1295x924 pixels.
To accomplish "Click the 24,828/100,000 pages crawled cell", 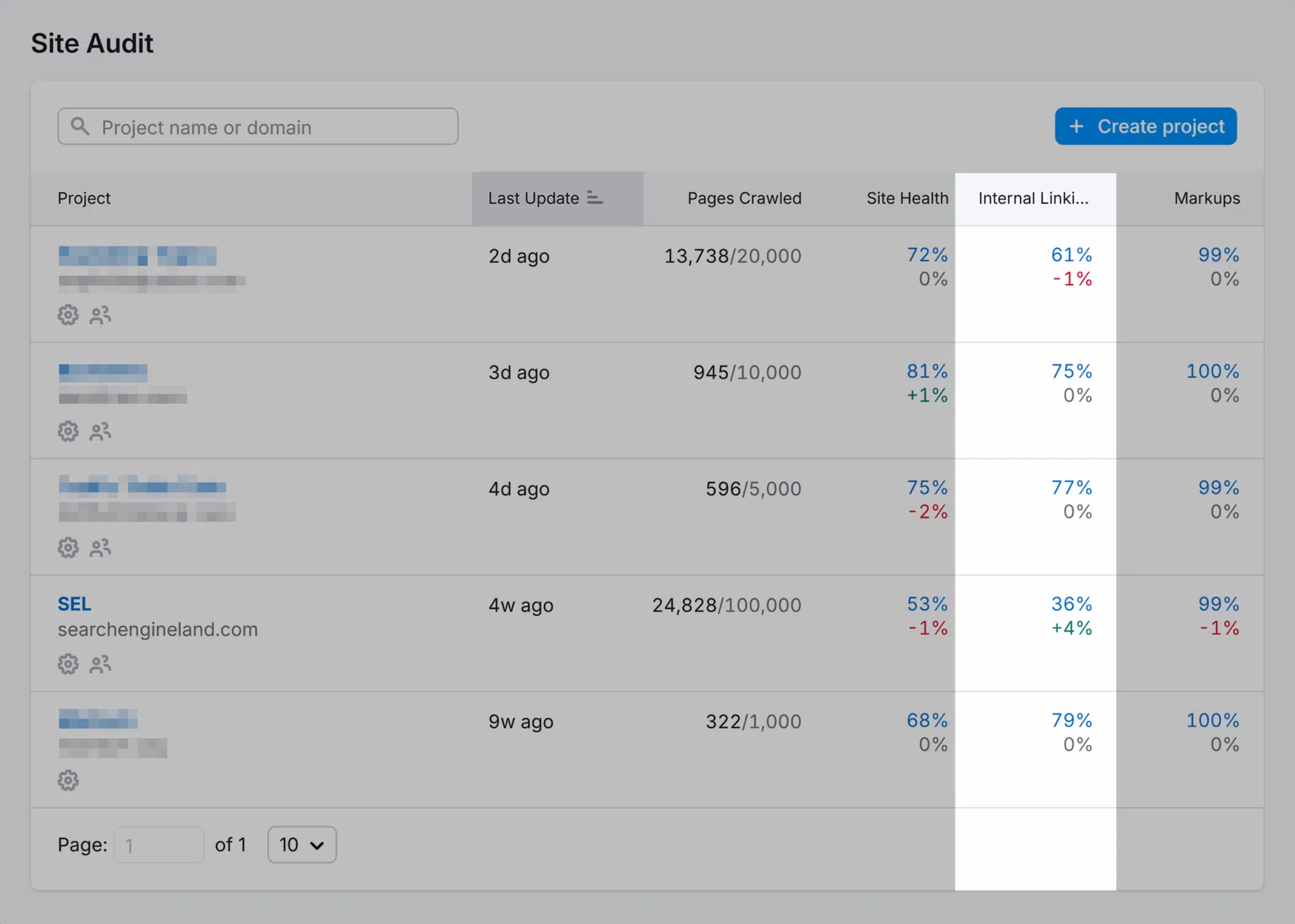I will click(727, 605).
